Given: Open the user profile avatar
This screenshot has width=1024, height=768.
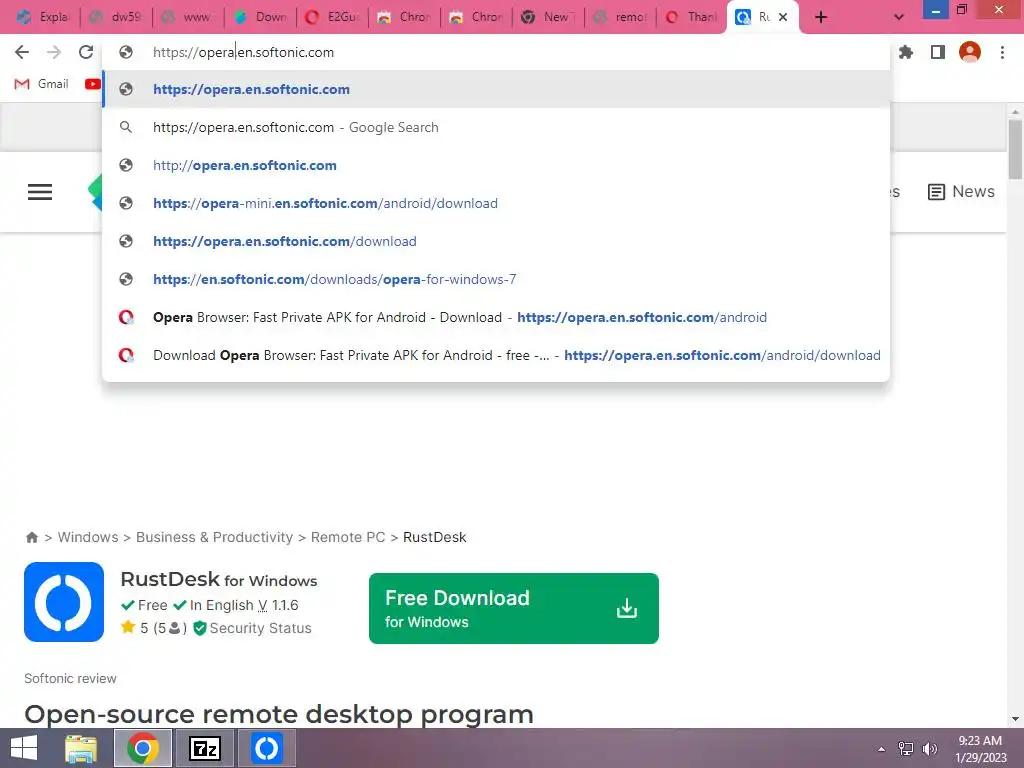Looking at the screenshot, I should [970, 52].
